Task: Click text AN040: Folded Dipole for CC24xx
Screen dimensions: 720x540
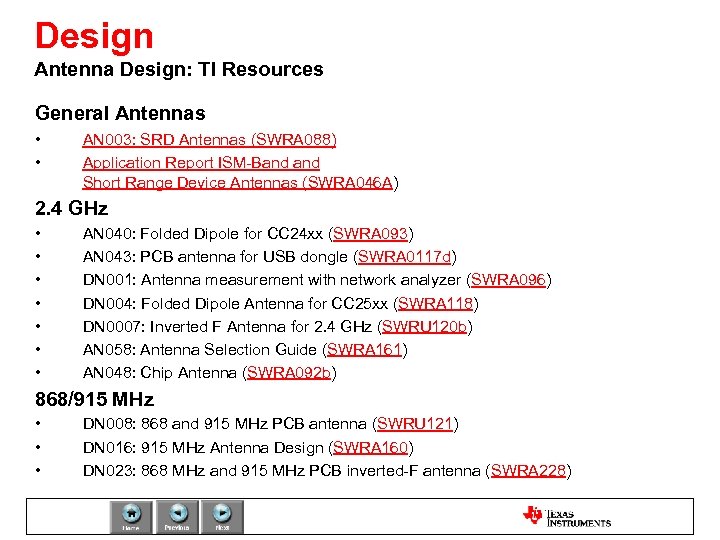Action: [202, 234]
